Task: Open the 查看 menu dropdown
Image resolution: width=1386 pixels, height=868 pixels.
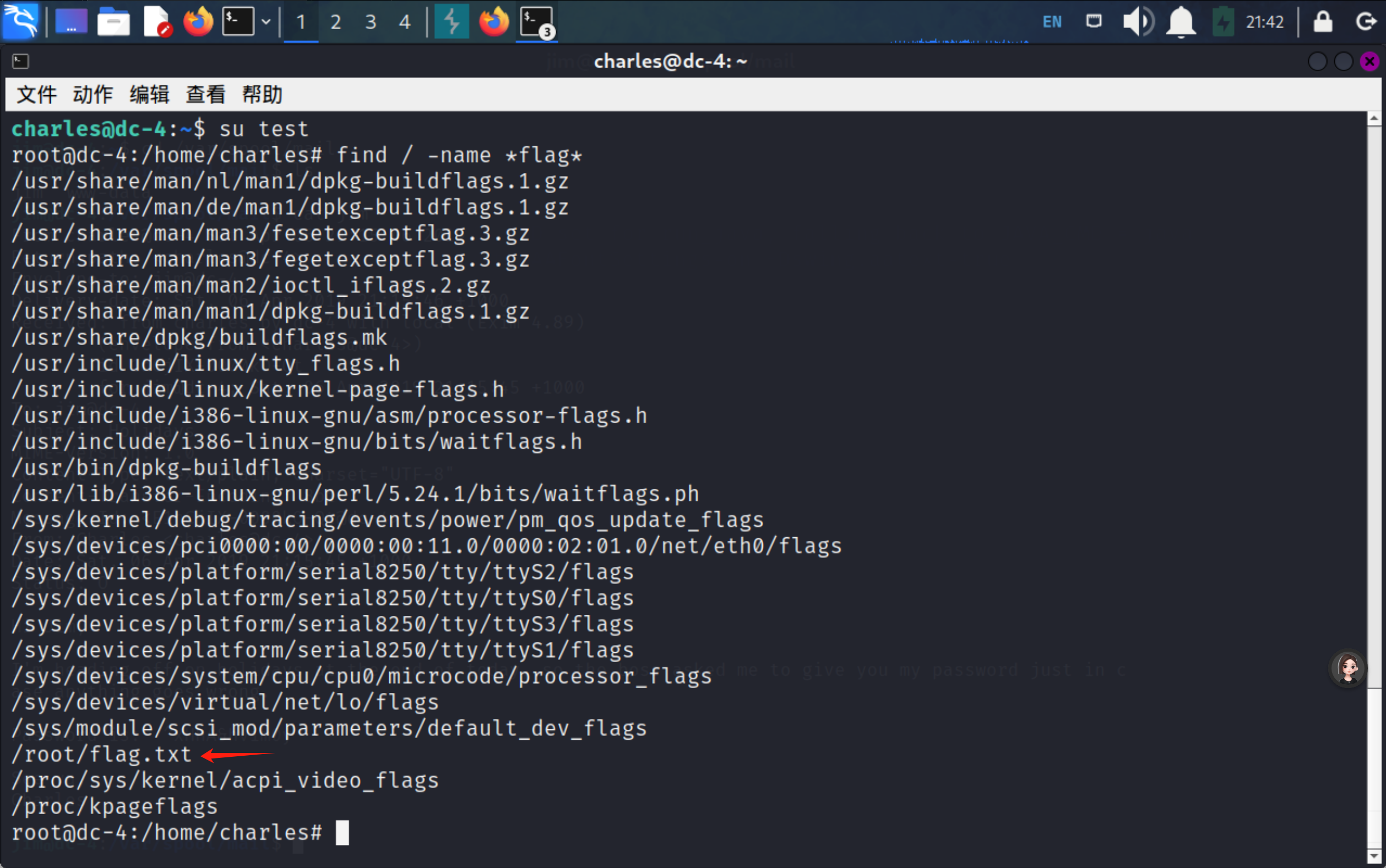Action: (205, 94)
